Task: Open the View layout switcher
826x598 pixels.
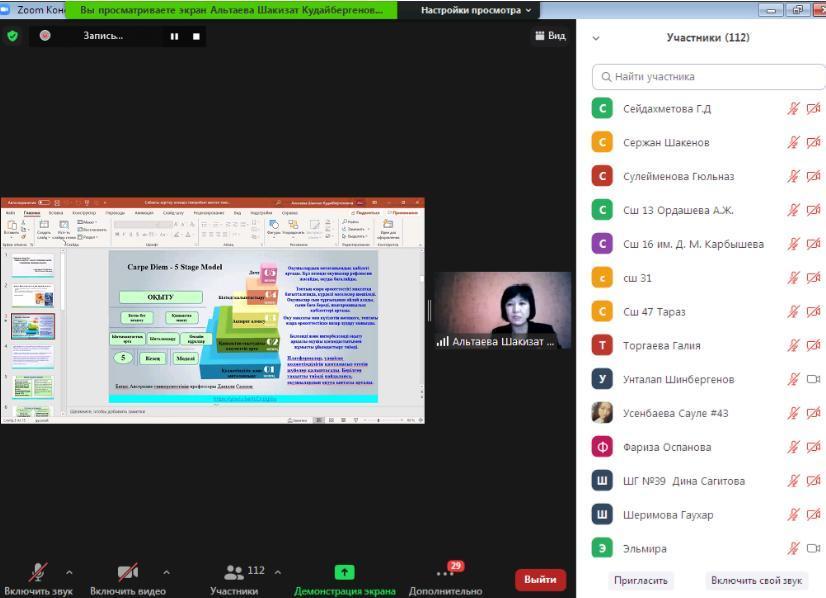Action: (550, 36)
